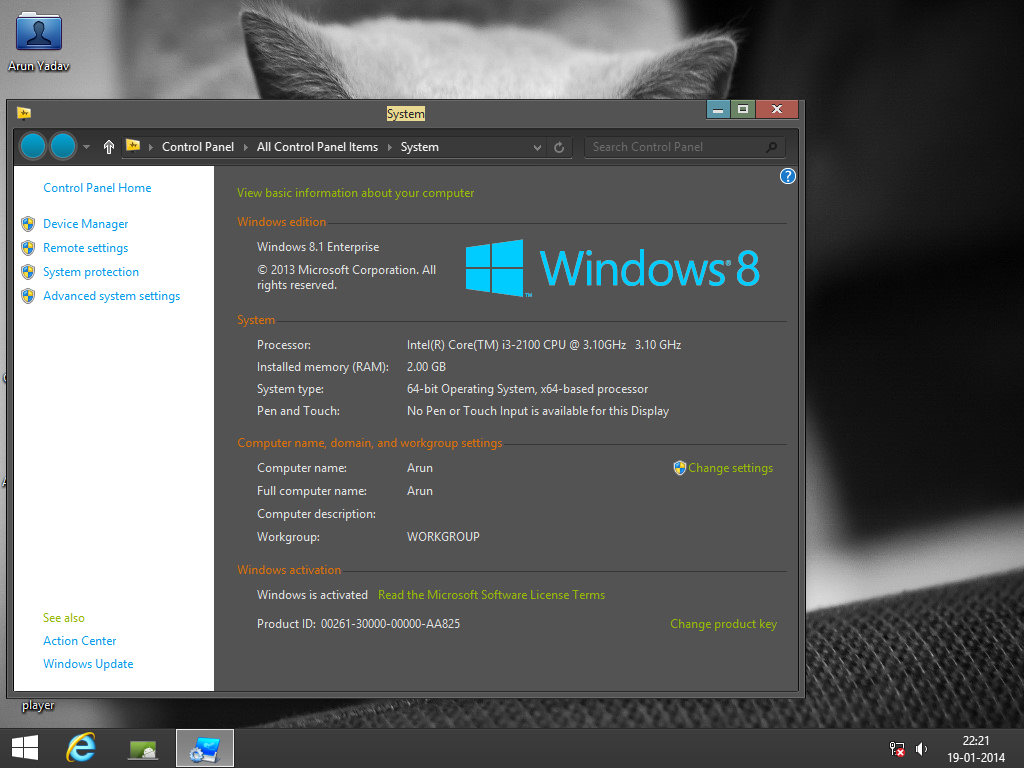Viewport: 1024px width, 768px height.
Task: Open Windows Update link
Action: (88, 664)
